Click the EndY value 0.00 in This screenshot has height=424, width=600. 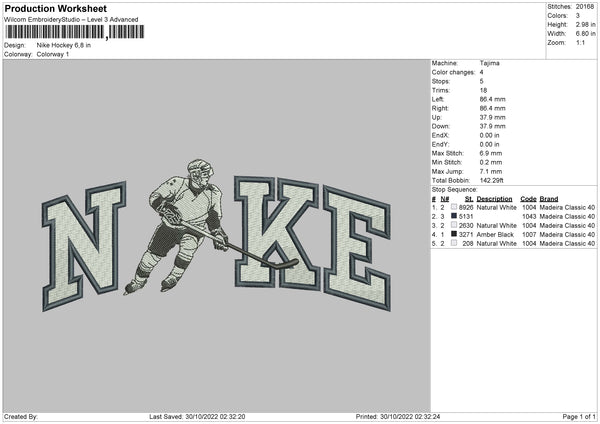[489, 144]
